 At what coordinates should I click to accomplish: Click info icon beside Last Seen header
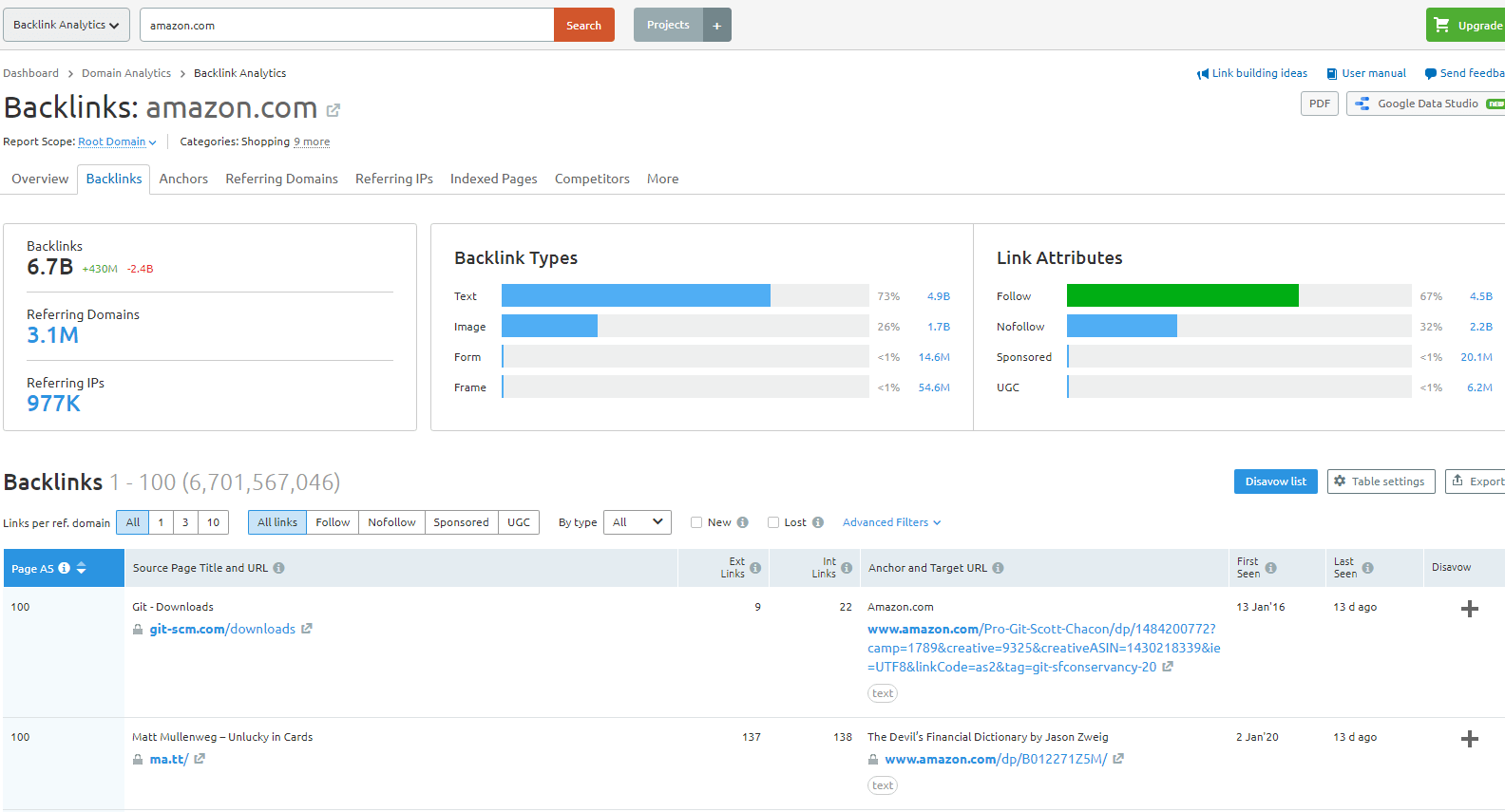(x=1368, y=568)
